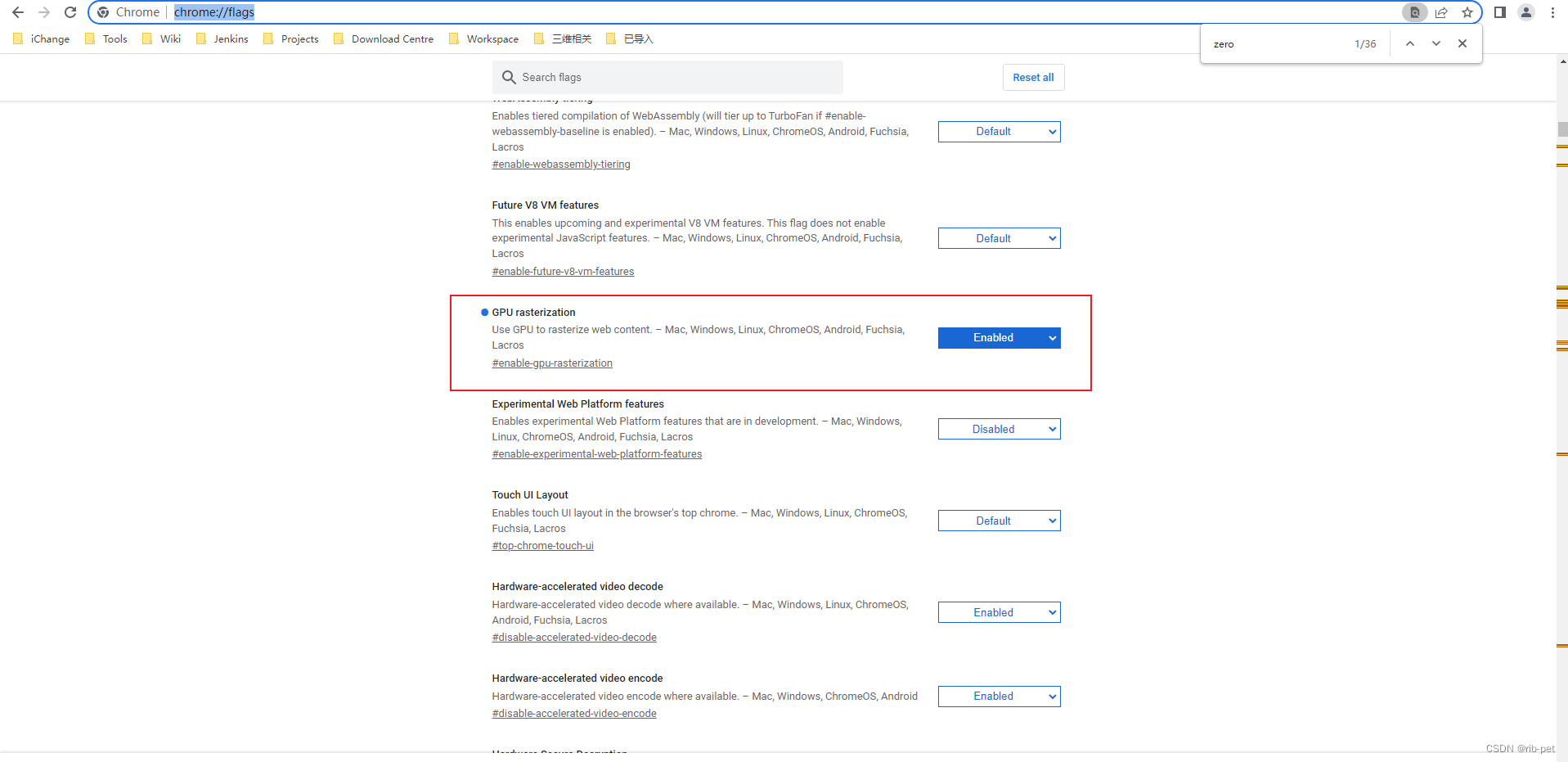Open the 三维相关 bookmark folder
This screenshot has height=762, width=1568.
[562, 38]
